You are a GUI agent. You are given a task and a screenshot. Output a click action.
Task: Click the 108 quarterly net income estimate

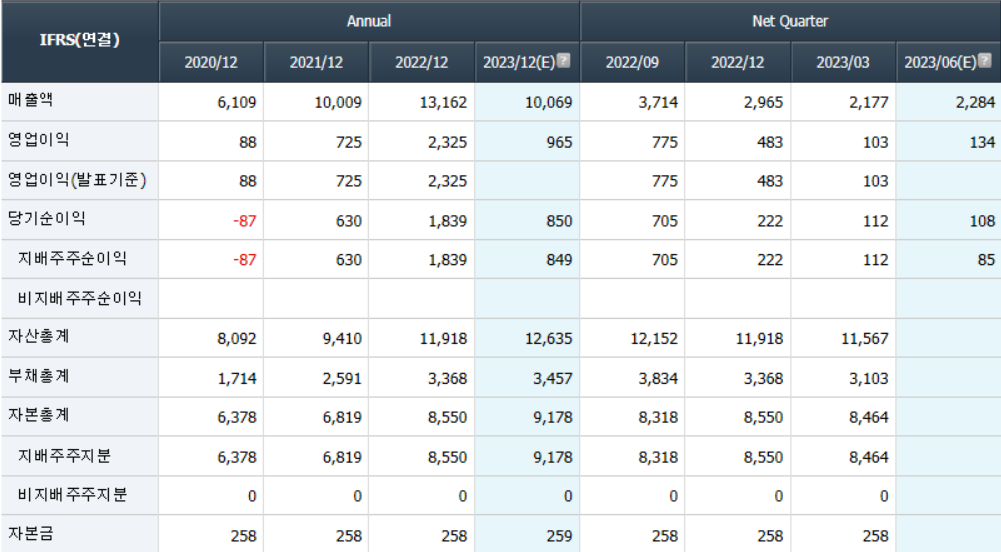click(x=982, y=221)
